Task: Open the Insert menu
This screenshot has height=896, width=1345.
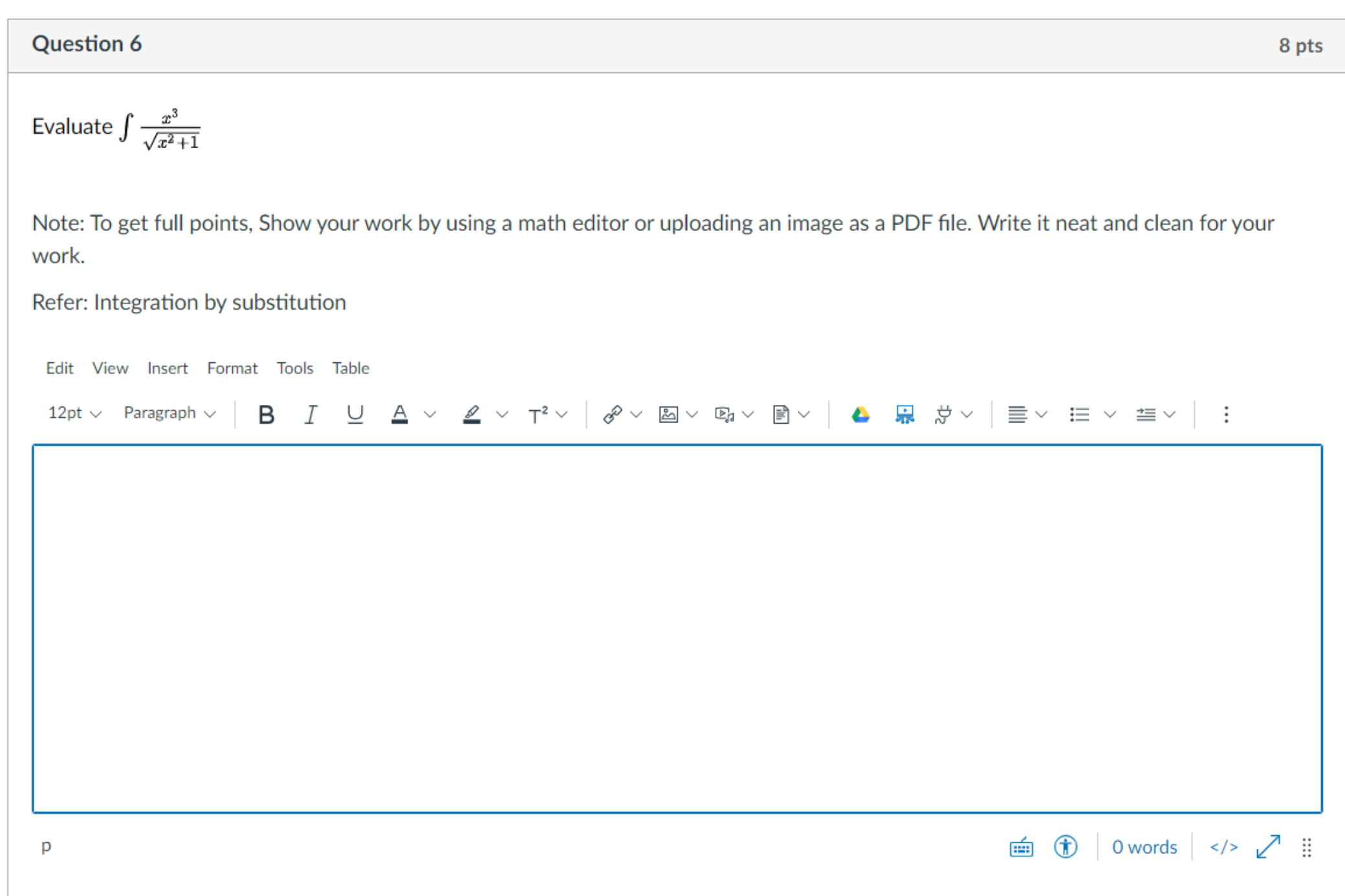Action: pos(167,368)
